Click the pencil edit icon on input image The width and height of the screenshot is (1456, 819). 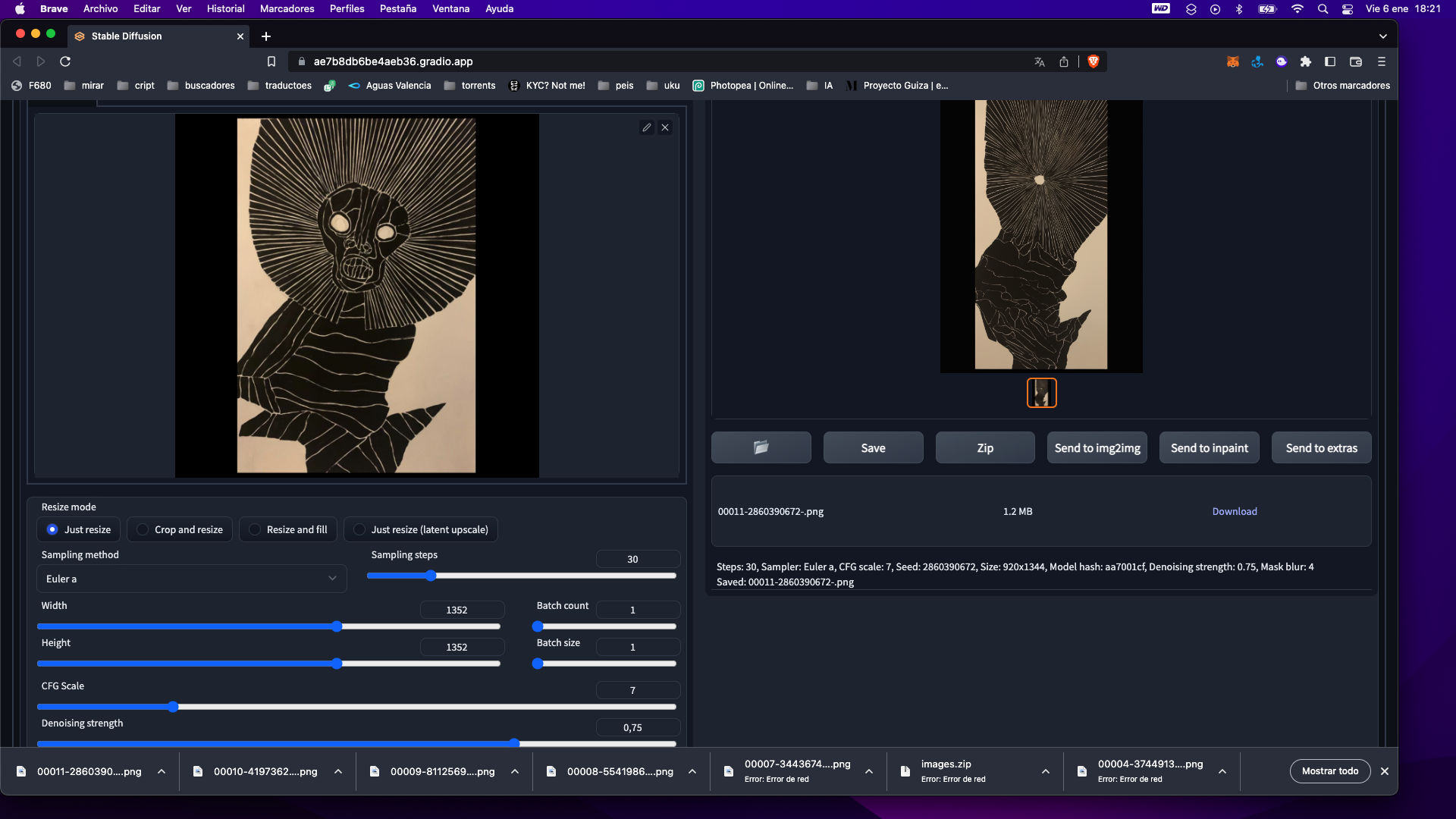click(646, 127)
